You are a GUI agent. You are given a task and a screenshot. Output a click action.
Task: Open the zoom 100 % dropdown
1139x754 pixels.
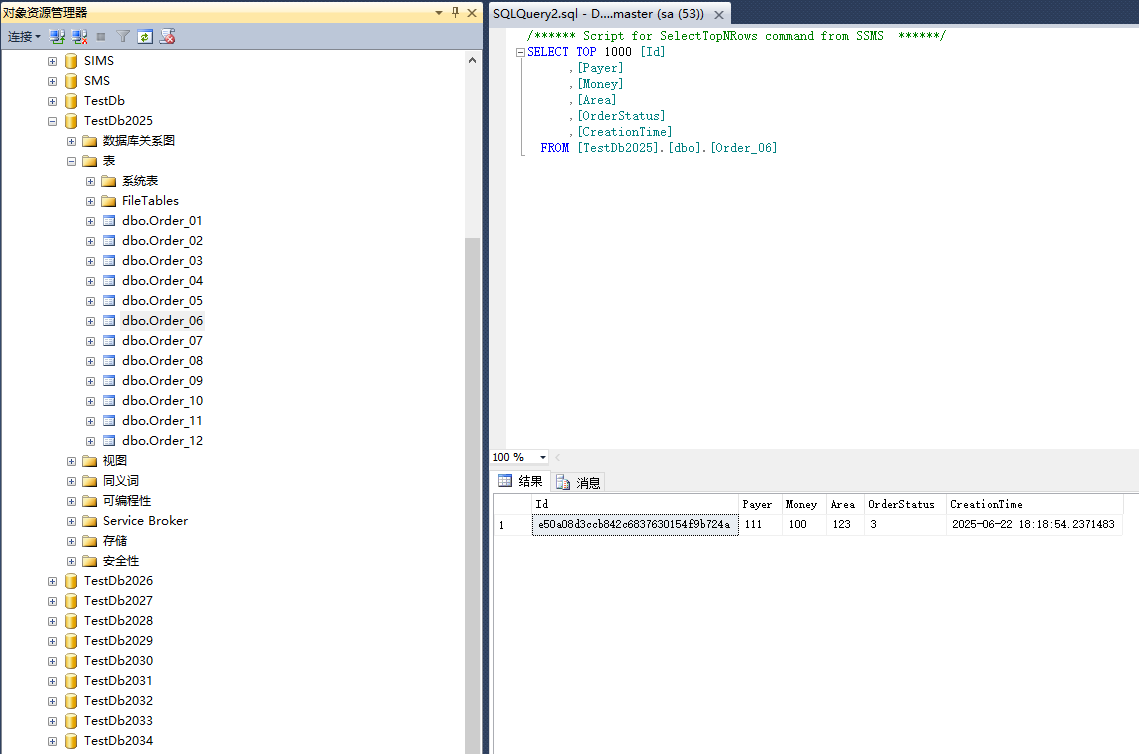pyautogui.click(x=543, y=457)
